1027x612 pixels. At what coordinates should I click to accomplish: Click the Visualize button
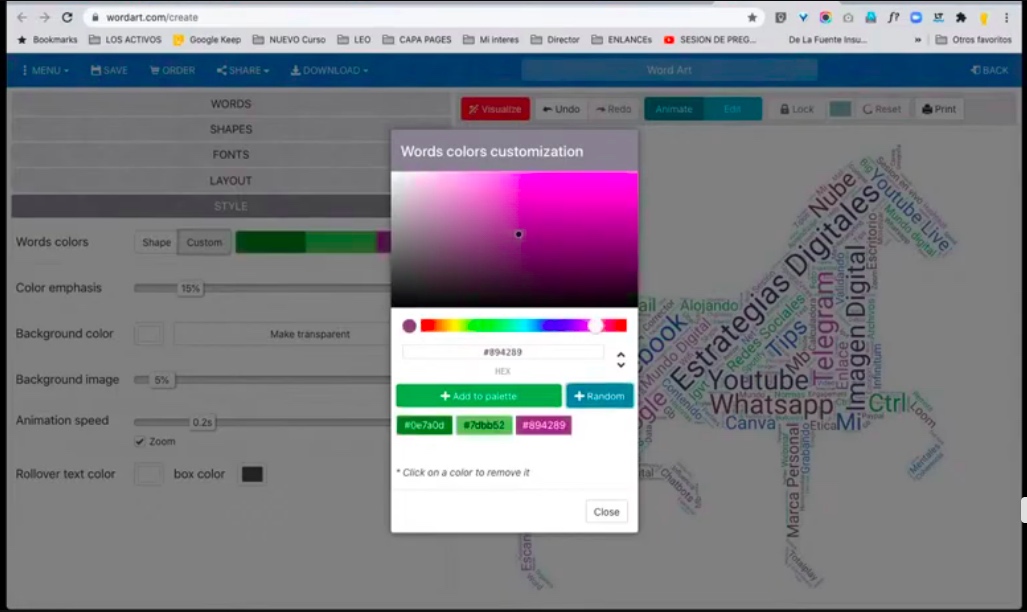click(x=495, y=109)
